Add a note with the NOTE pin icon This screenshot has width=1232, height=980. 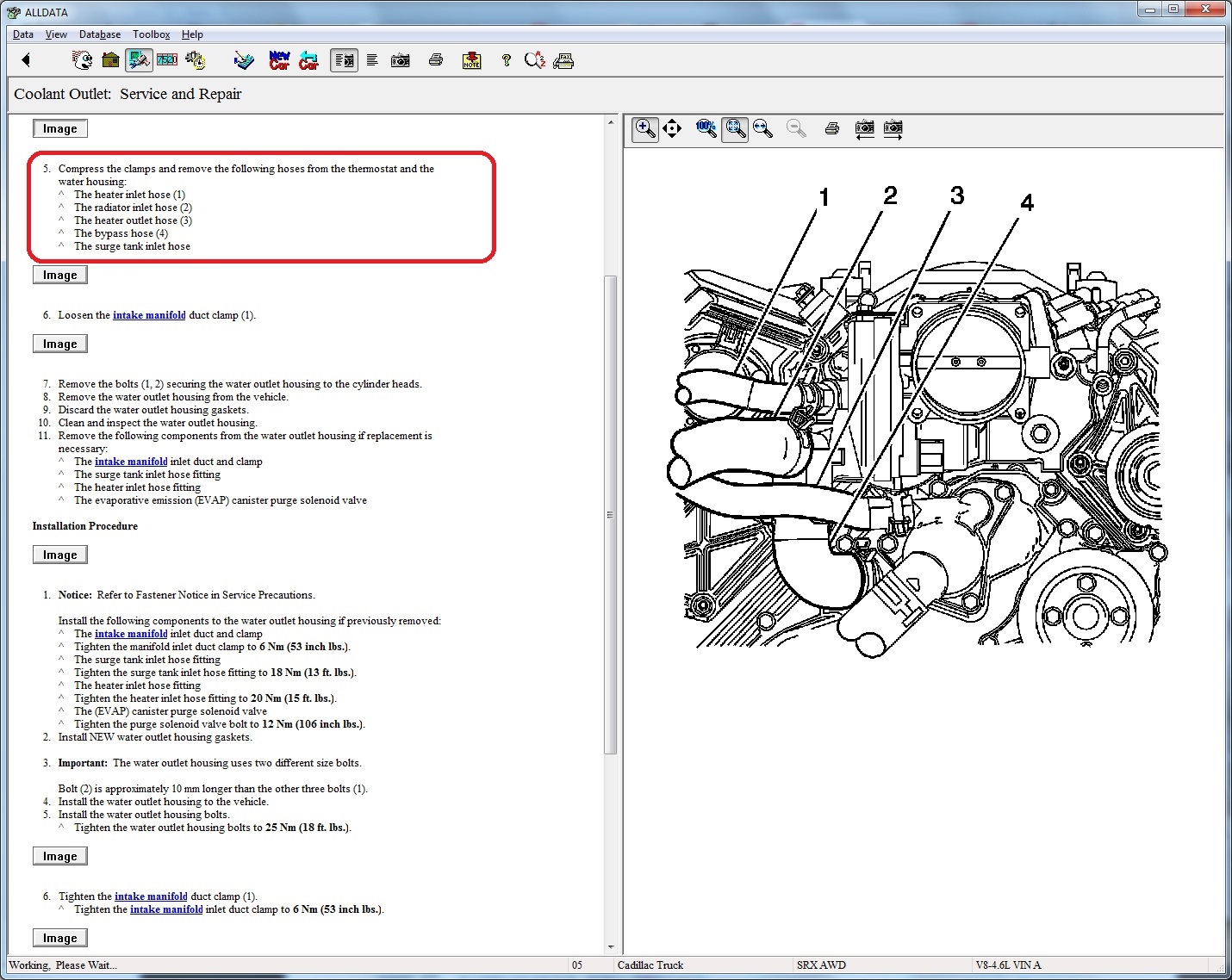coord(471,60)
